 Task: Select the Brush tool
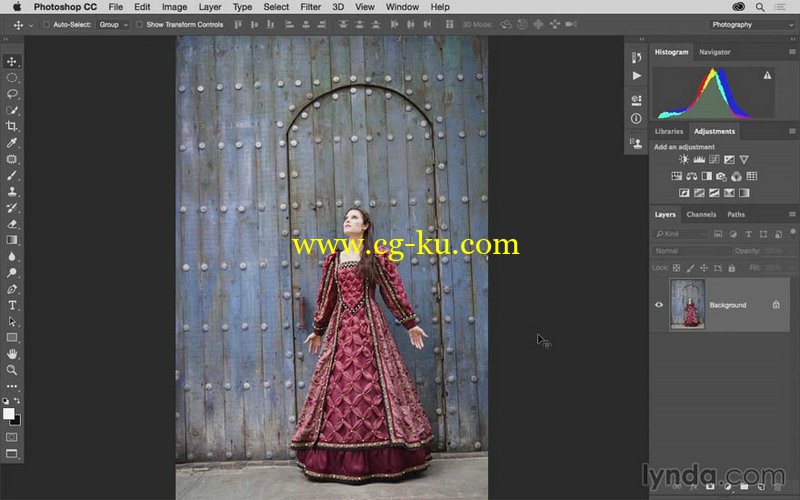click(11, 176)
